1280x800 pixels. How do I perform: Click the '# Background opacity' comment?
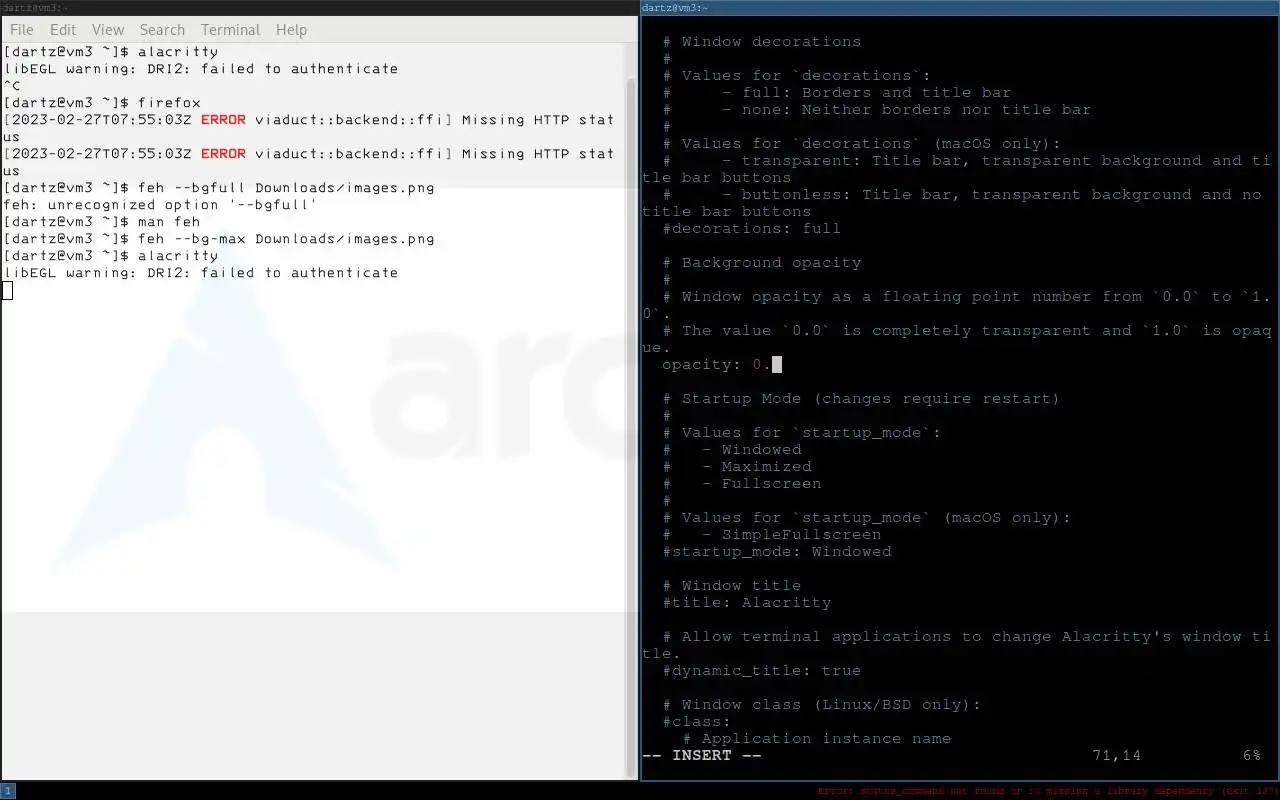pyautogui.click(x=761, y=263)
